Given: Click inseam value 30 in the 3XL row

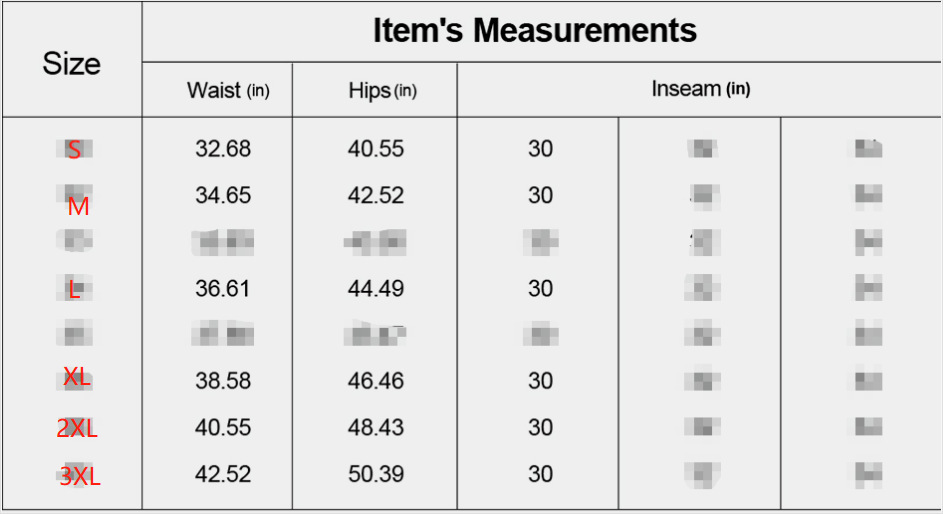Looking at the screenshot, I should click(540, 474).
